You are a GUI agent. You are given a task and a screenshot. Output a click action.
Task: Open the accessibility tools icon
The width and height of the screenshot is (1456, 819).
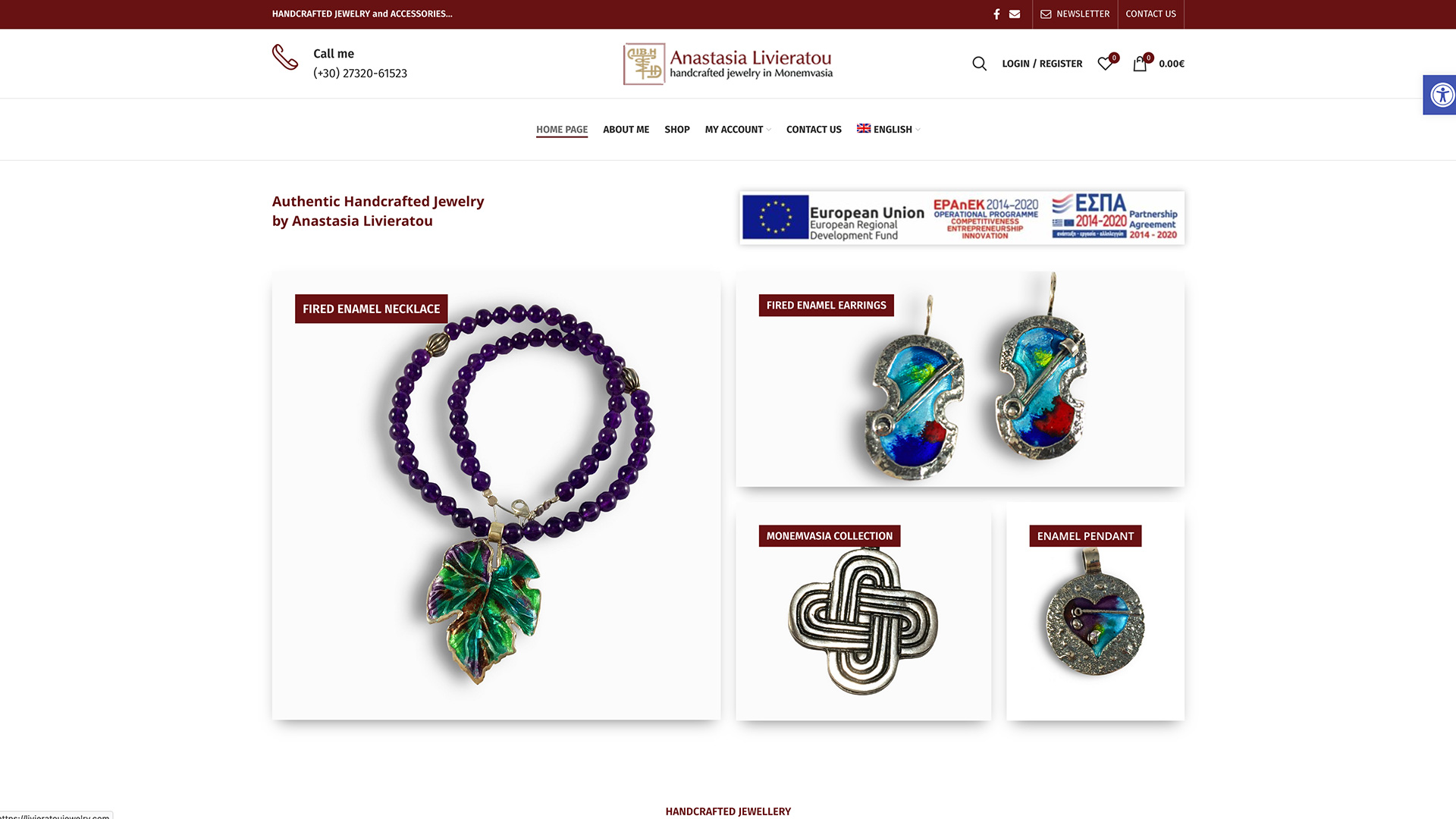coord(1439,95)
